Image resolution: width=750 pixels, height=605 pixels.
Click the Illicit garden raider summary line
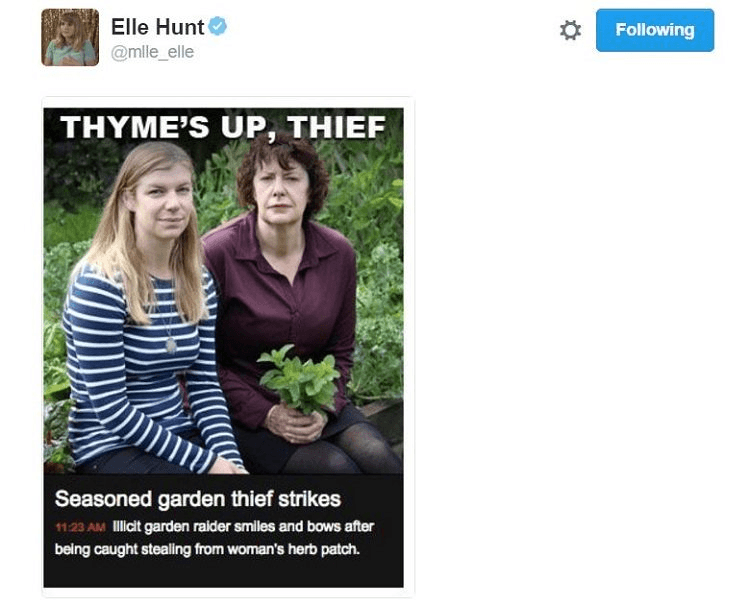coord(243,527)
